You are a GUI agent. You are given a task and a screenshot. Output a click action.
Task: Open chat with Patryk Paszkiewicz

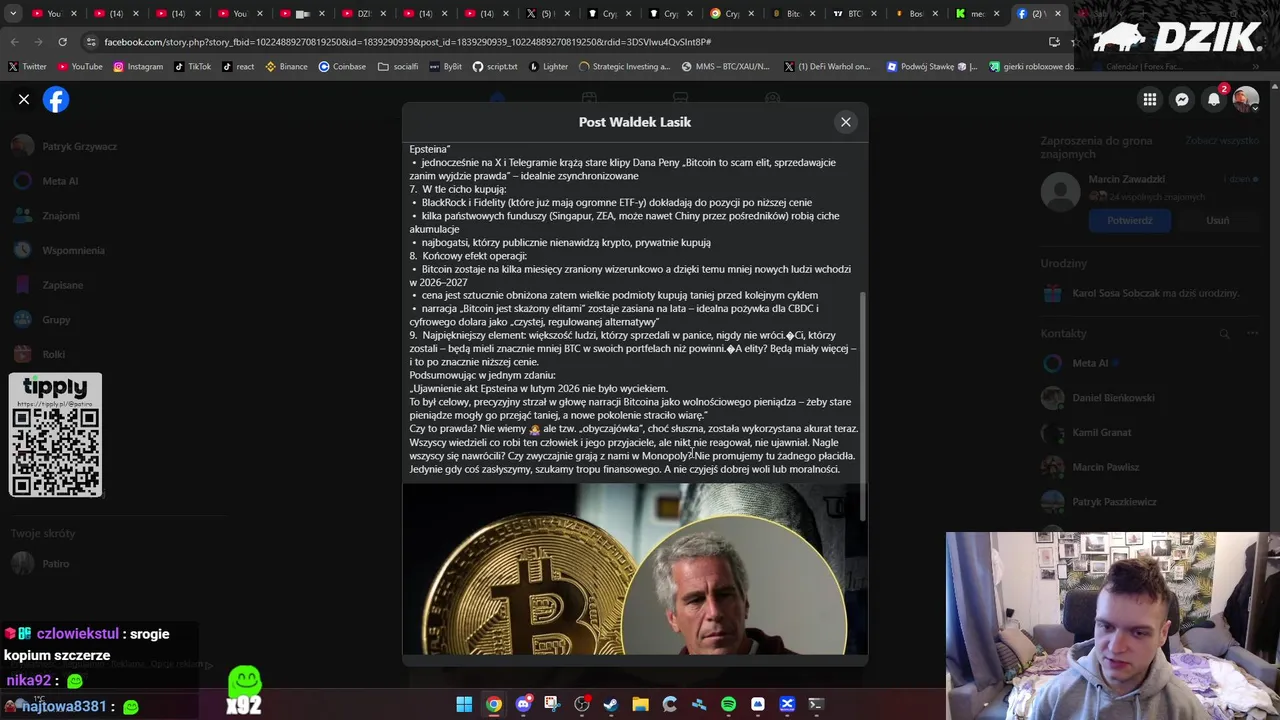[1100, 502]
